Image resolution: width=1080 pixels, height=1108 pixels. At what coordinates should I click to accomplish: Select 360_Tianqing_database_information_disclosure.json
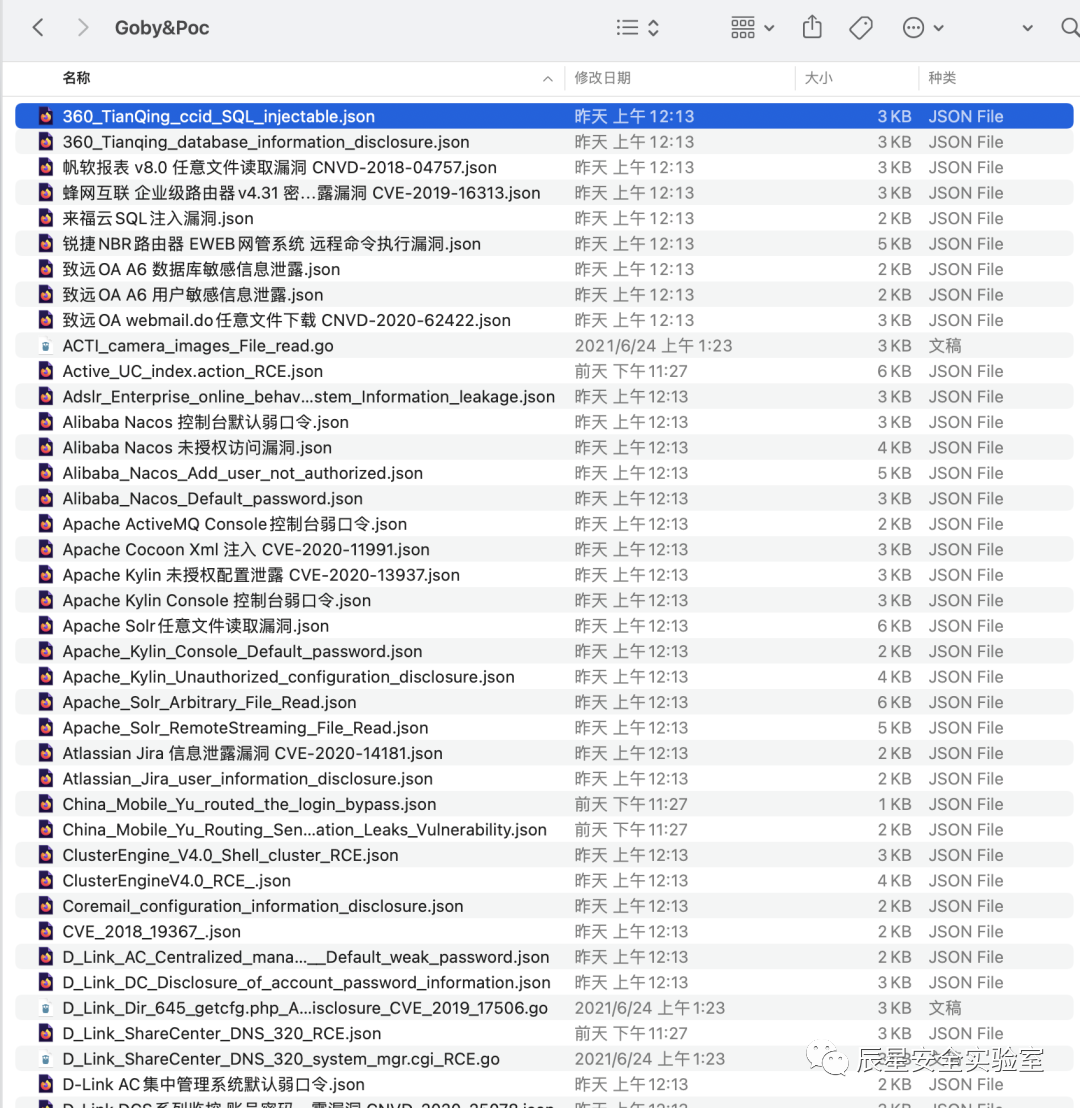[544, 141]
